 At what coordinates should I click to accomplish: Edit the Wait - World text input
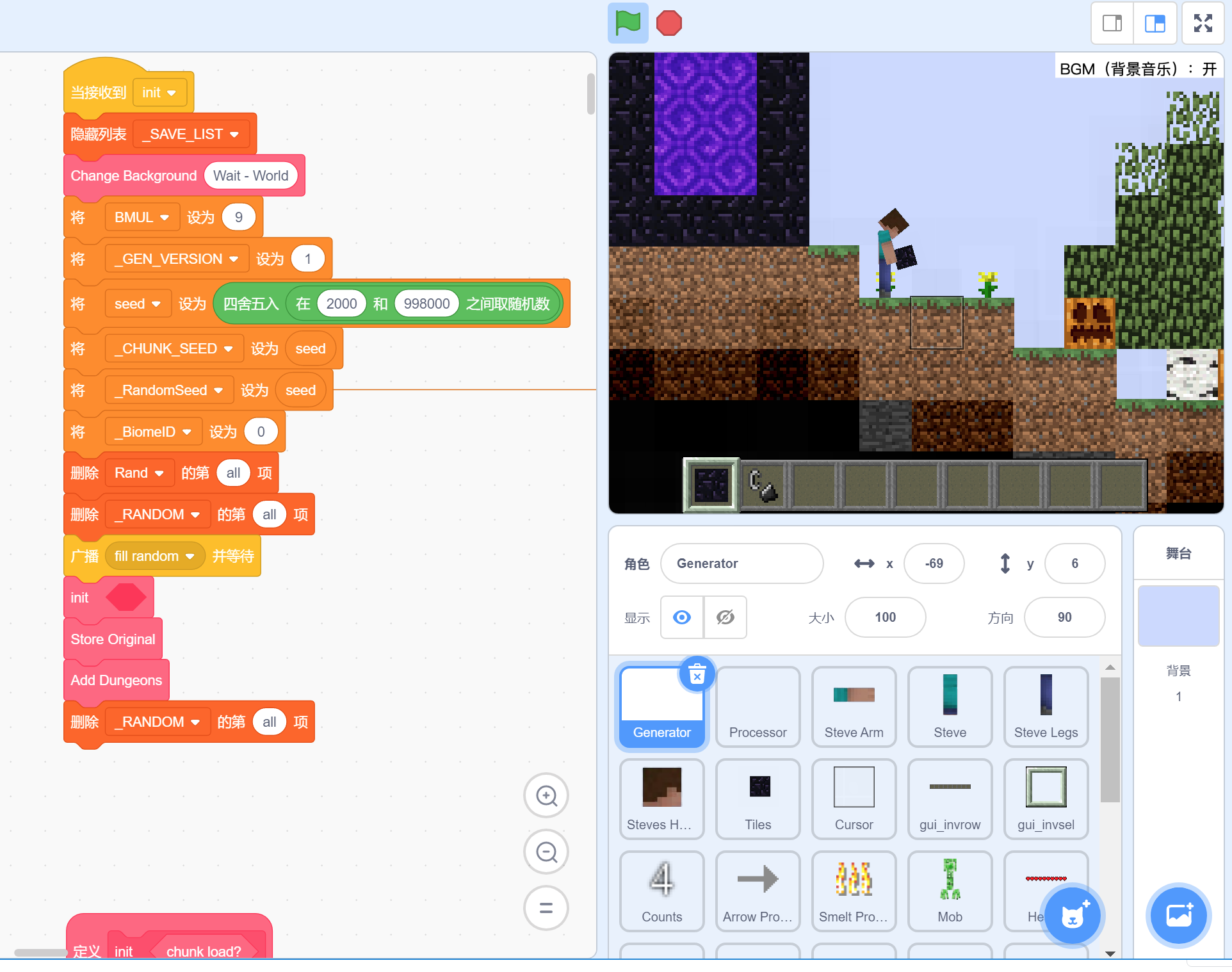[251, 176]
